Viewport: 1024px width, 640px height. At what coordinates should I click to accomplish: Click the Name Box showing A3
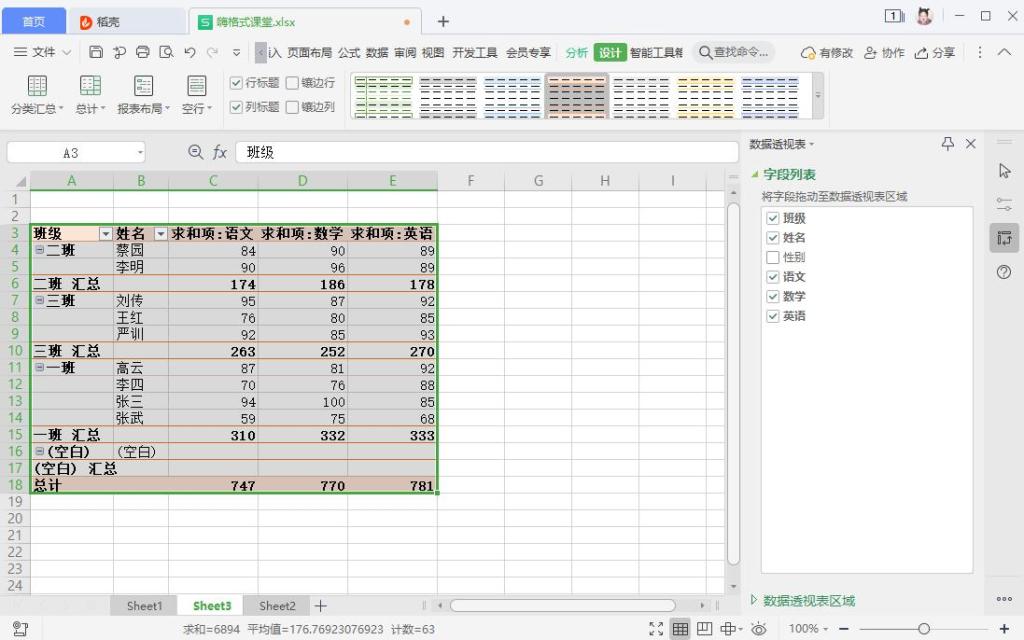68,151
